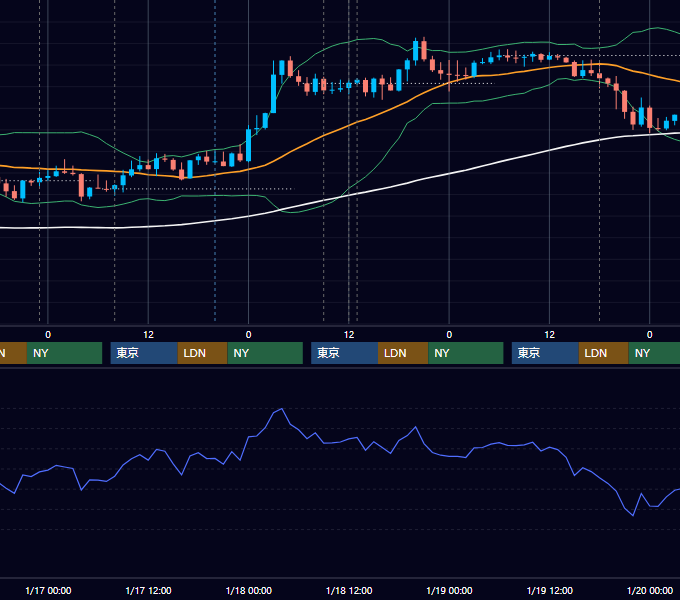The width and height of the screenshot is (680, 600).
Task: Click the 1/17 00:00 date label
Action: [48, 590]
